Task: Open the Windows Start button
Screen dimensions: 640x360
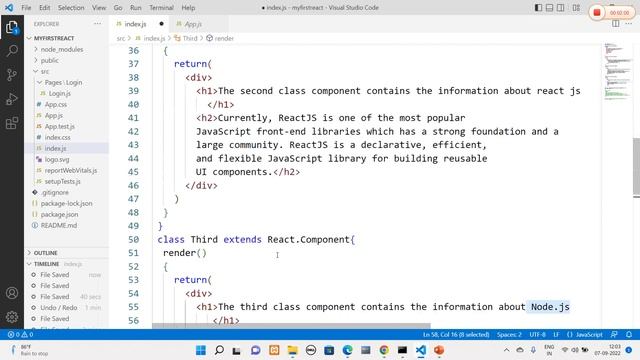Action: tap(200, 350)
